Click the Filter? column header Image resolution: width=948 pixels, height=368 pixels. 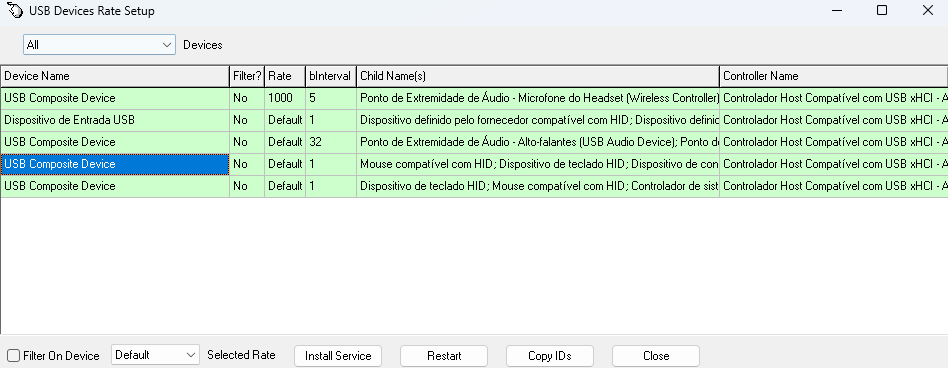(x=247, y=76)
